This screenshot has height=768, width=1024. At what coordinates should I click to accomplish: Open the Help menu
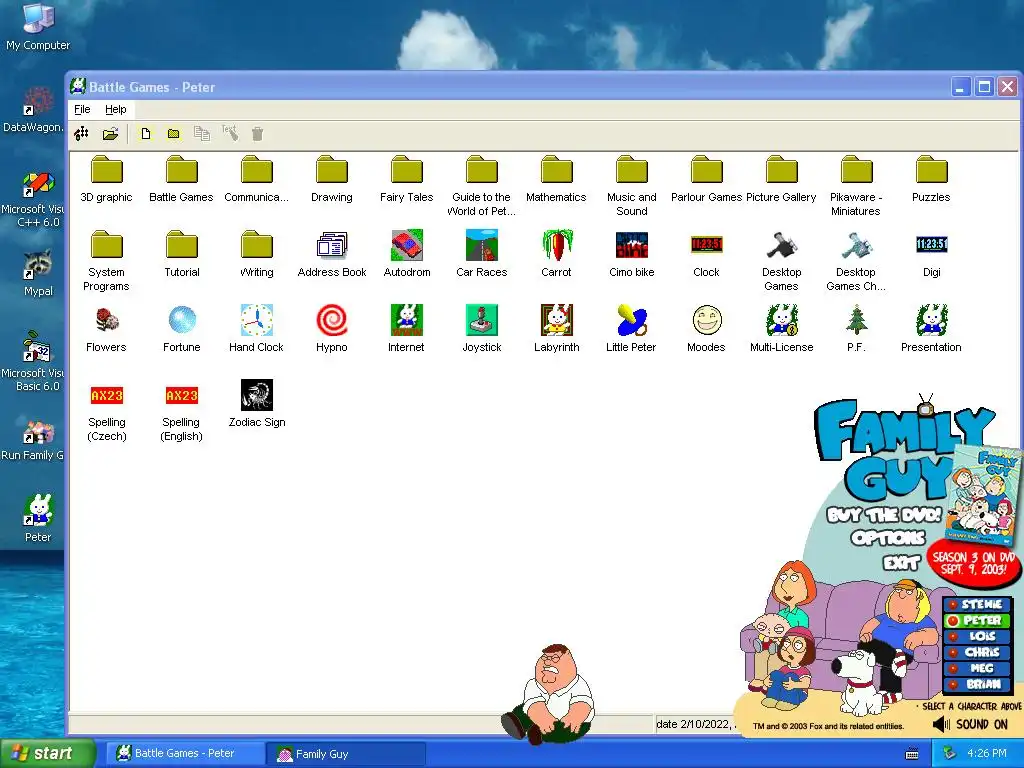(116, 109)
